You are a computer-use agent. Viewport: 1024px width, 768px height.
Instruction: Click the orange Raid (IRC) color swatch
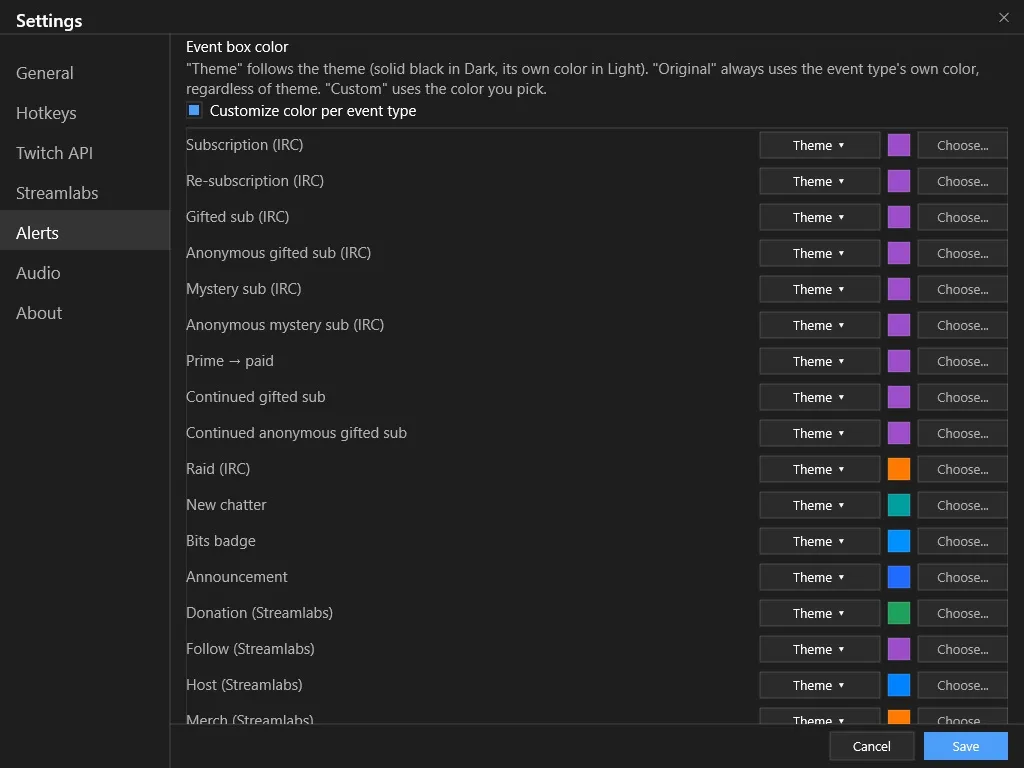pos(899,469)
